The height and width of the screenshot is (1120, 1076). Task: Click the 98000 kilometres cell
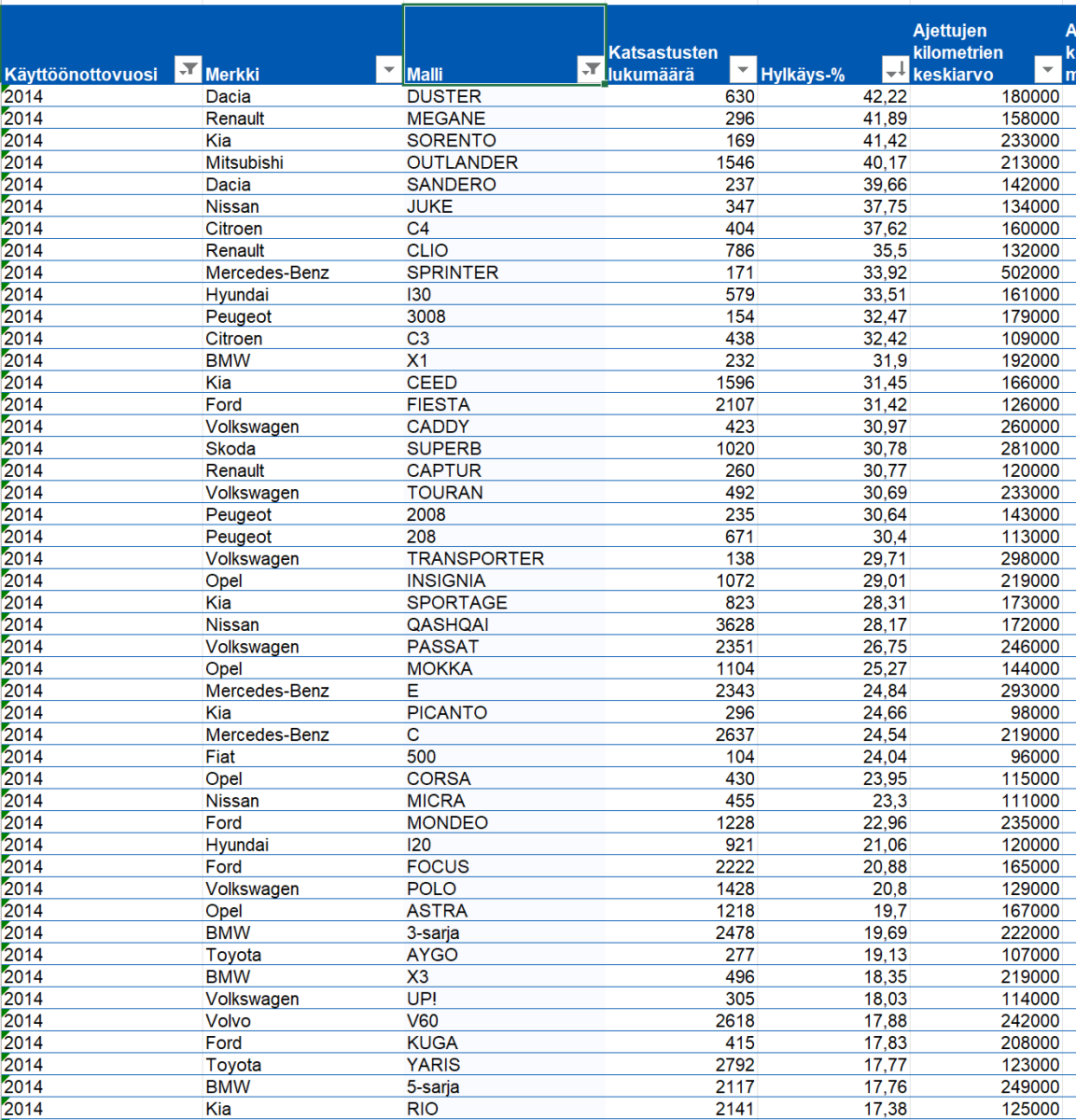(x=986, y=713)
